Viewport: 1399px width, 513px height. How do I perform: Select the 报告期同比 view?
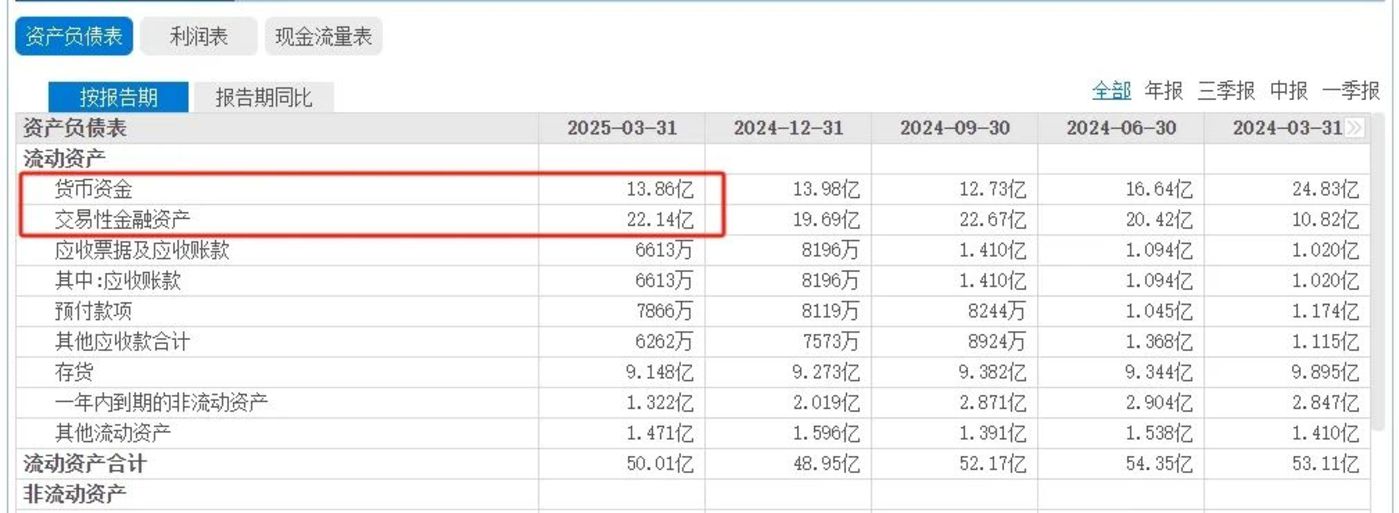click(263, 97)
